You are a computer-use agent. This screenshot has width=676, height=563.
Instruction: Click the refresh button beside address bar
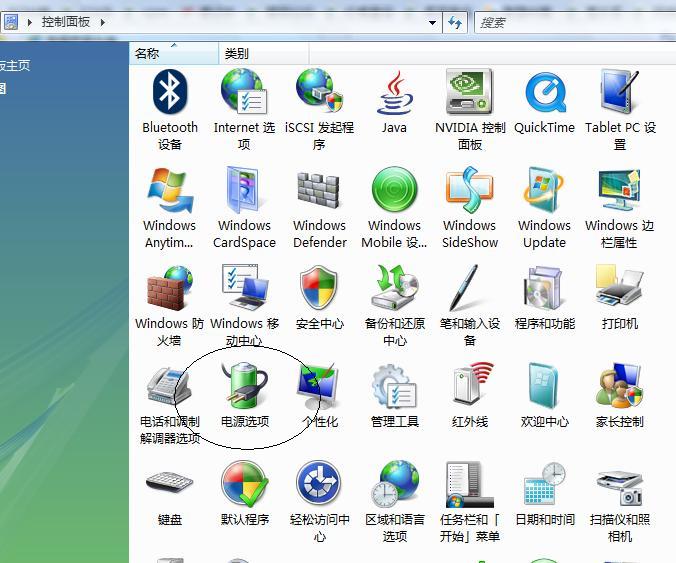point(455,22)
